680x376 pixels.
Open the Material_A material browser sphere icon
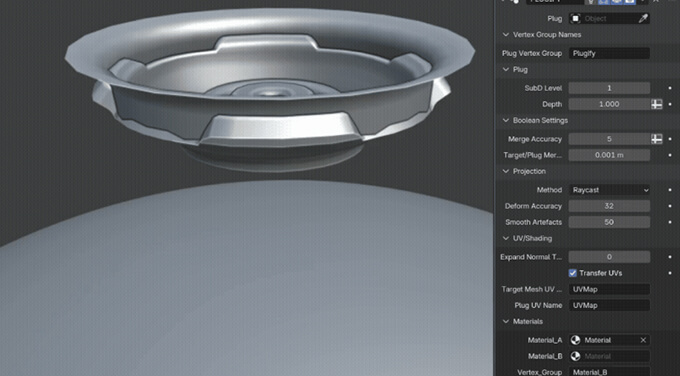(x=575, y=340)
